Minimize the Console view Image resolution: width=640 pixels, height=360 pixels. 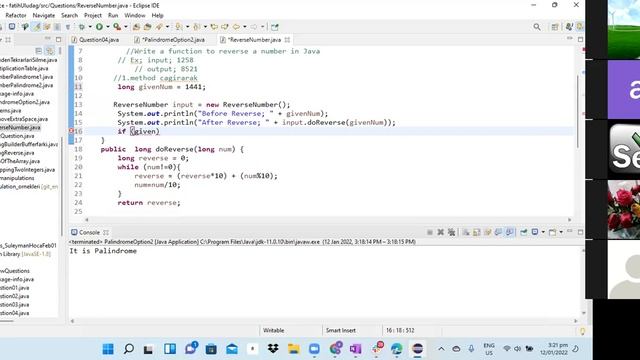tap(570, 231)
